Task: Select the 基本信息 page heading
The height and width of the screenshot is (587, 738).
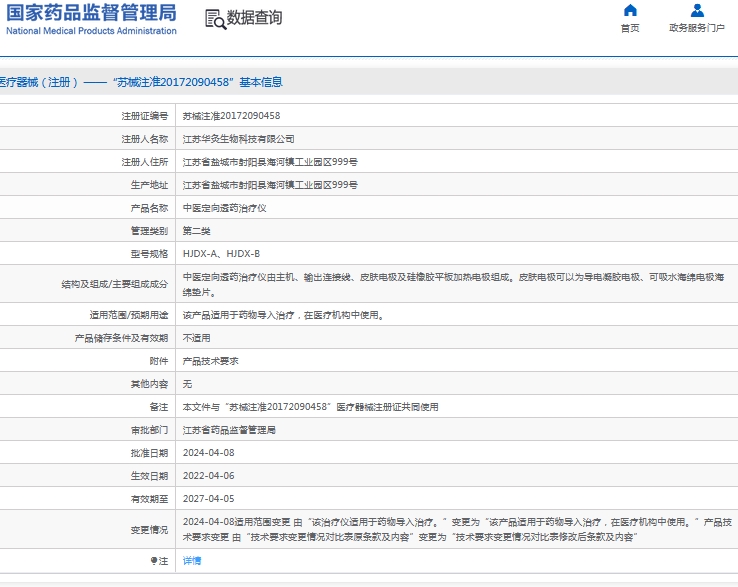Action: coord(261,82)
